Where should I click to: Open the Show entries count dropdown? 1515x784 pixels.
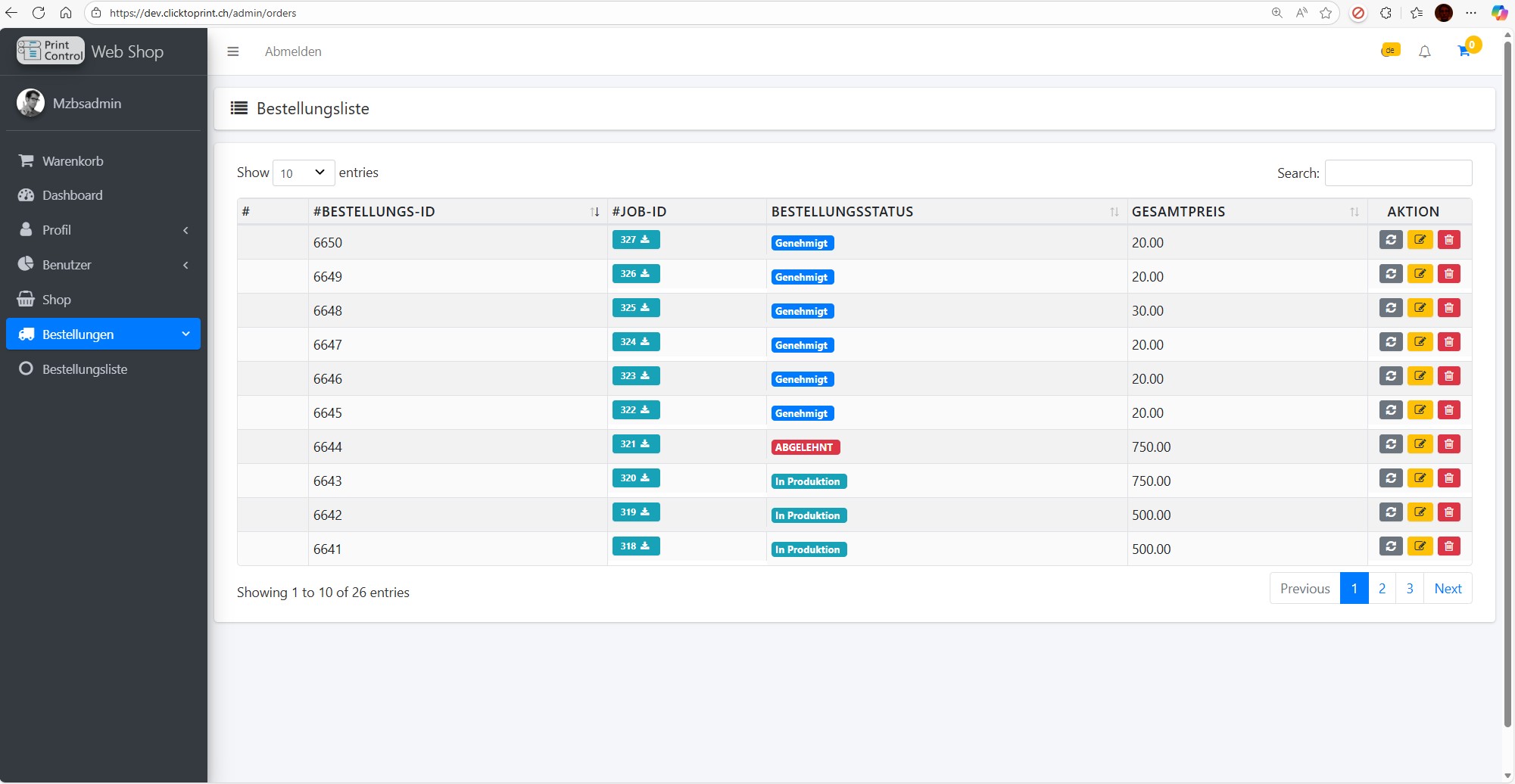[x=303, y=173]
